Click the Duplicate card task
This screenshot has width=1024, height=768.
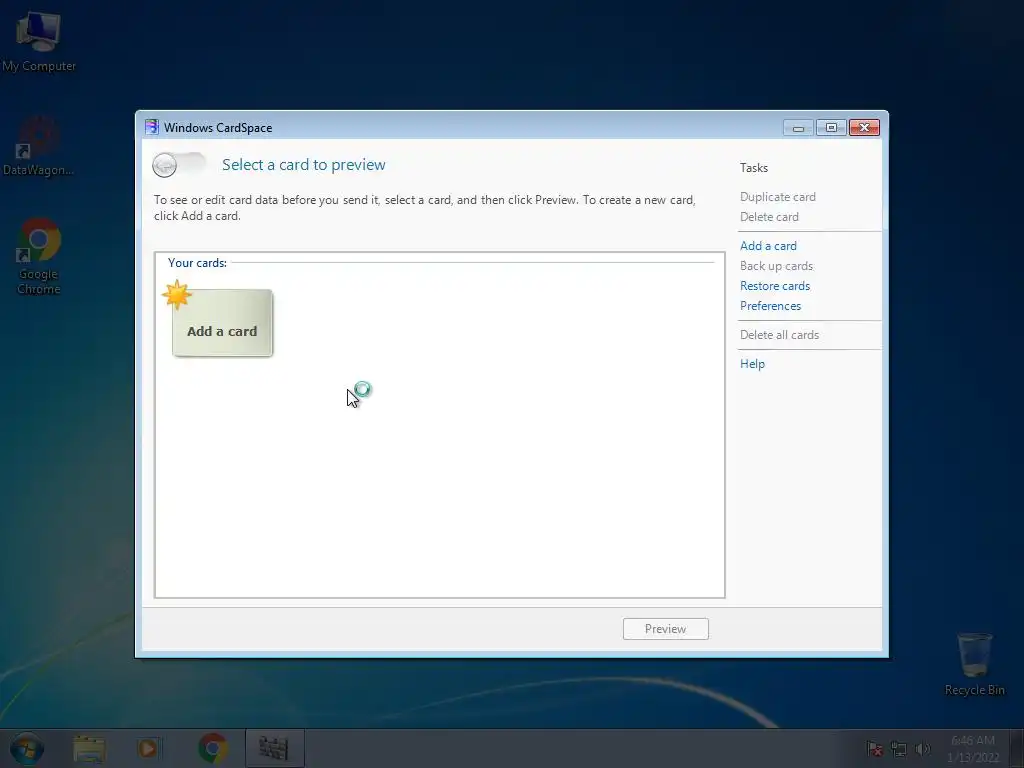point(777,197)
